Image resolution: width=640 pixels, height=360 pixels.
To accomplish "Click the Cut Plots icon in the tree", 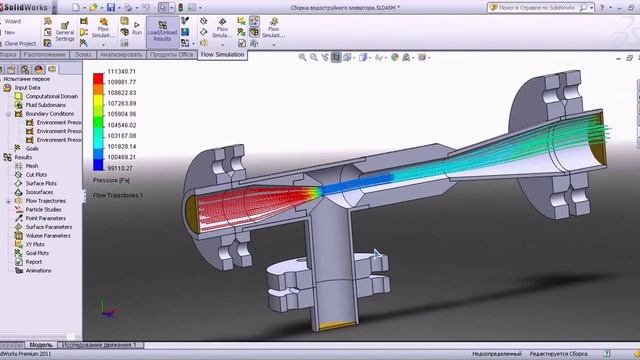I will (18, 175).
